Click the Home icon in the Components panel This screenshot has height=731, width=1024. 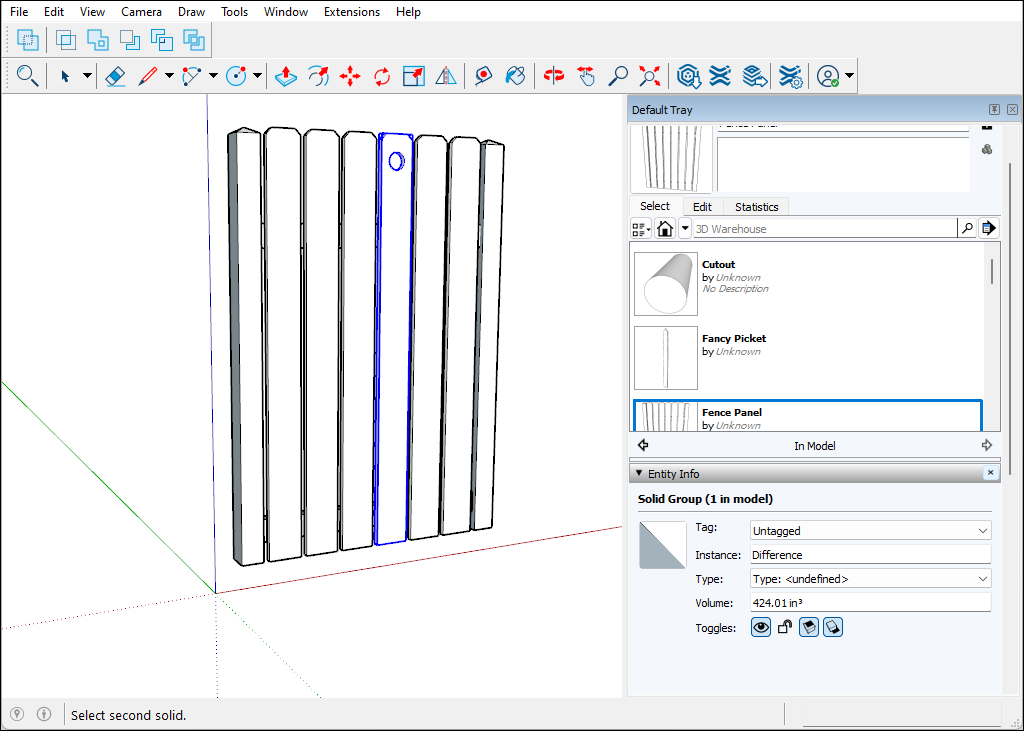click(665, 228)
